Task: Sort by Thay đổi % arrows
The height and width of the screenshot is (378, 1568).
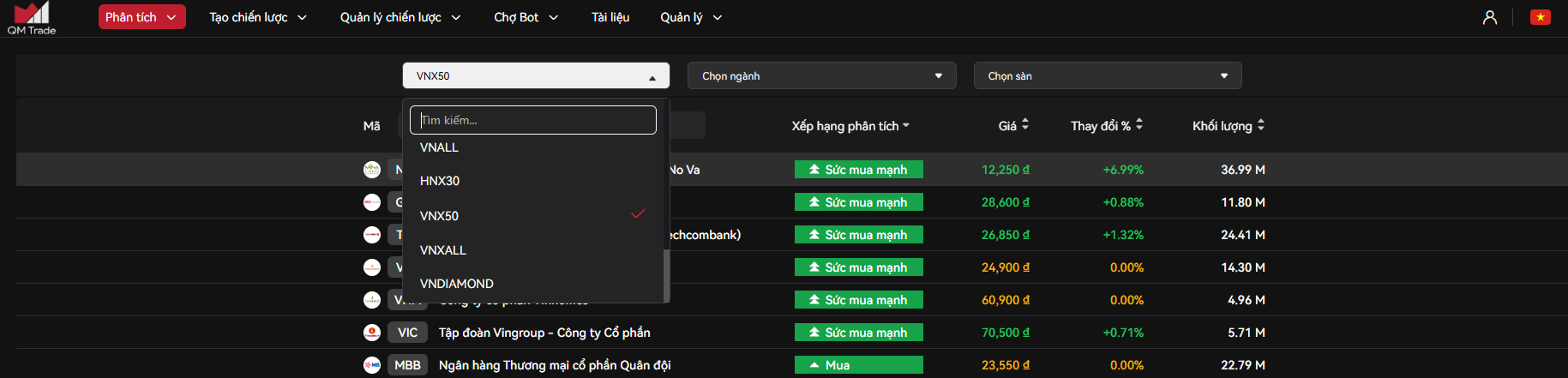Action: 1139,125
